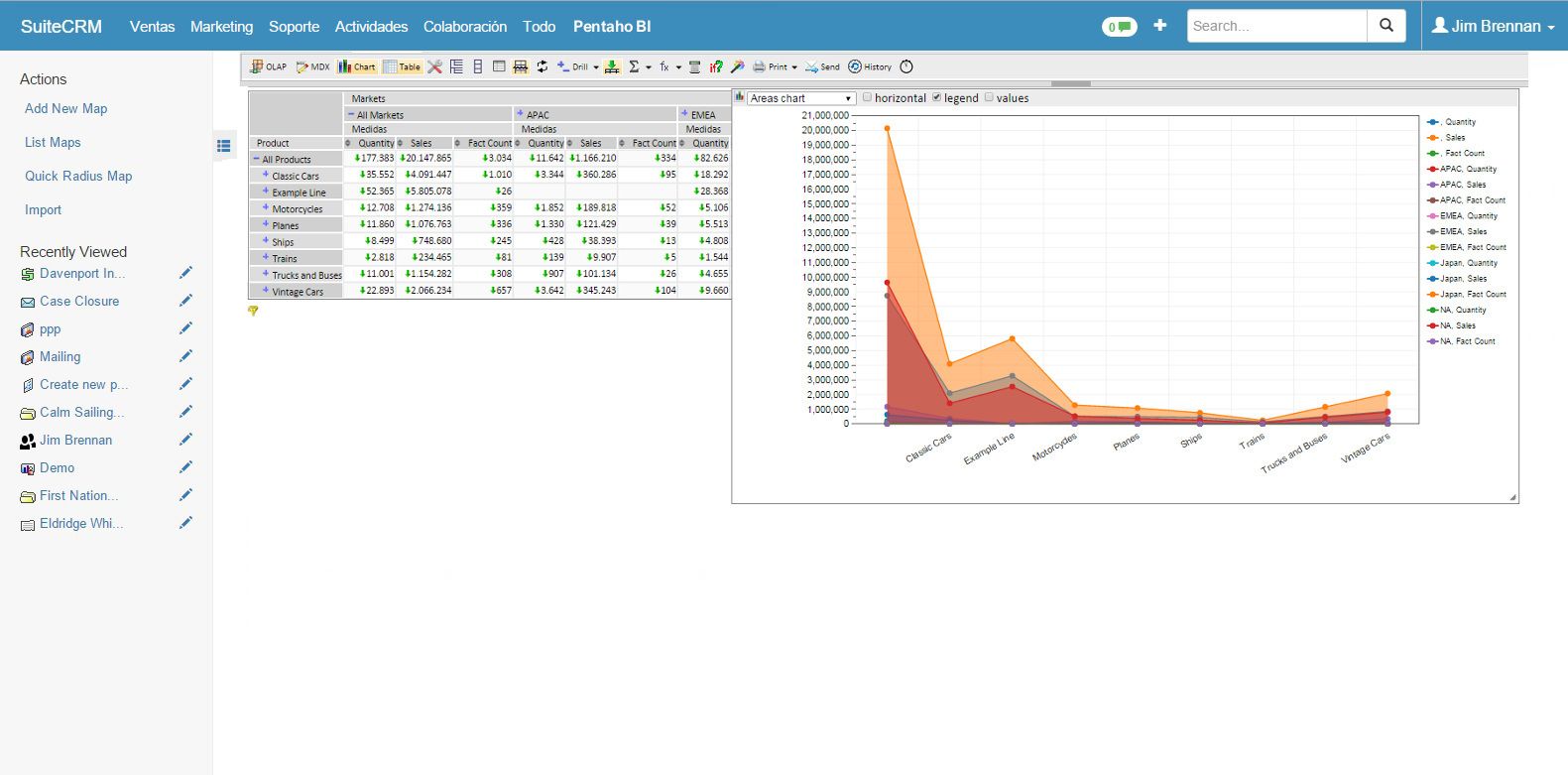The width and height of the screenshot is (1568, 775).
Task: Expand the APAC market column
Action: 520,114
